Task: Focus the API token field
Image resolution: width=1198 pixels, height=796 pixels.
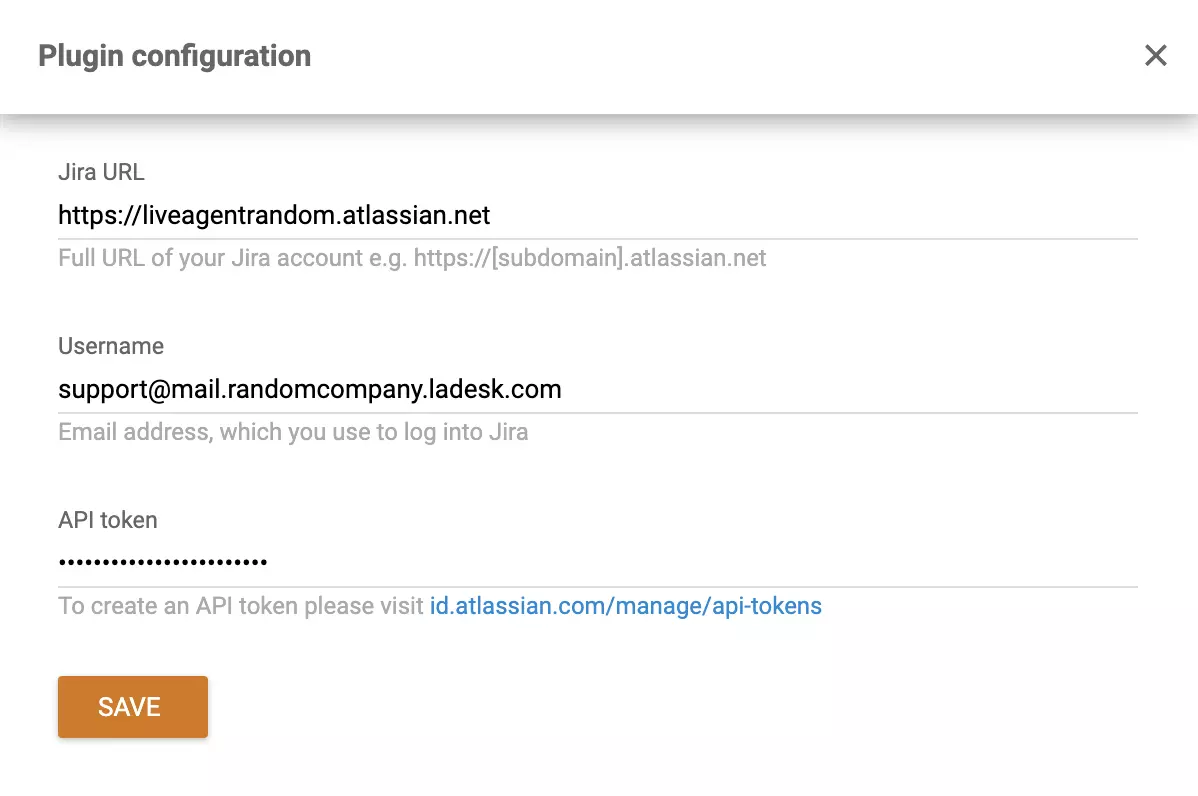Action: click(400, 560)
